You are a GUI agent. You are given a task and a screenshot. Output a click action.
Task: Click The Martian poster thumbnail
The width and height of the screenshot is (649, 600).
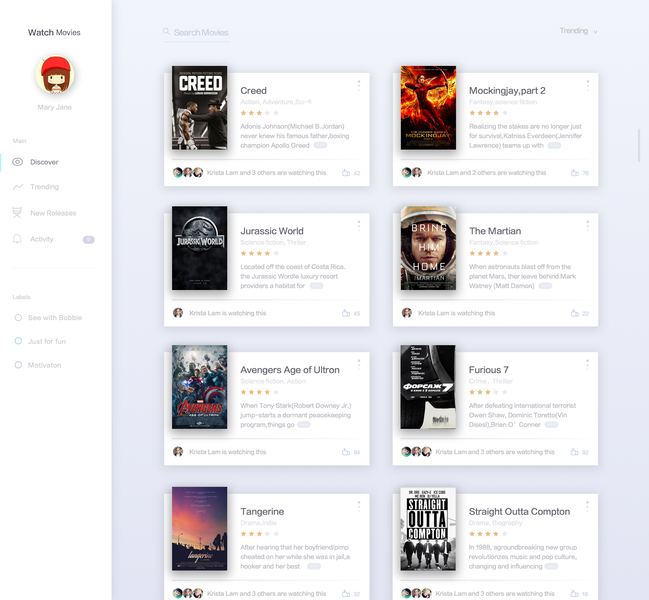(x=428, y=248)
